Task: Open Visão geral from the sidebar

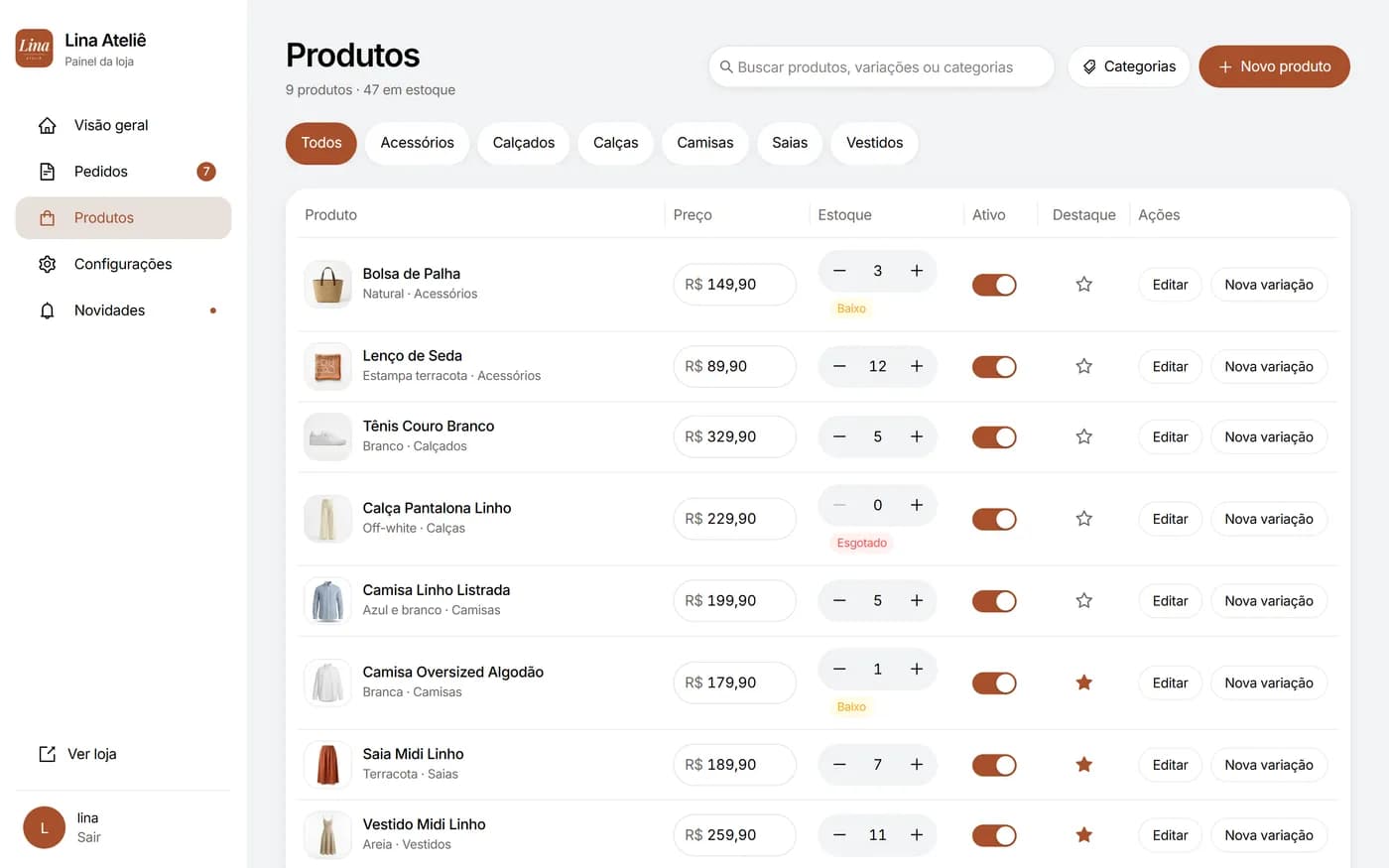Action: click(123, 125)
